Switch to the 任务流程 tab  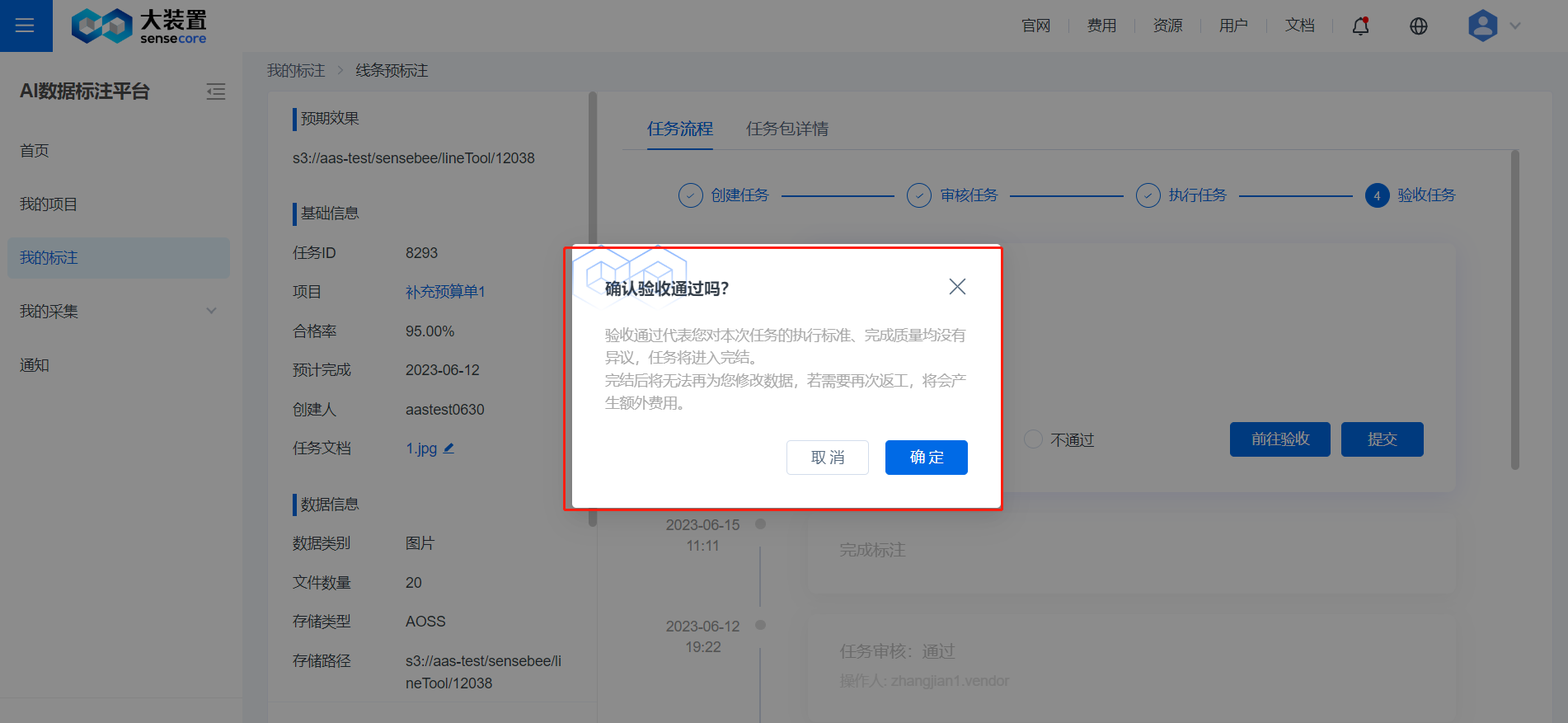pyautogui.click(x=680, y=129)
